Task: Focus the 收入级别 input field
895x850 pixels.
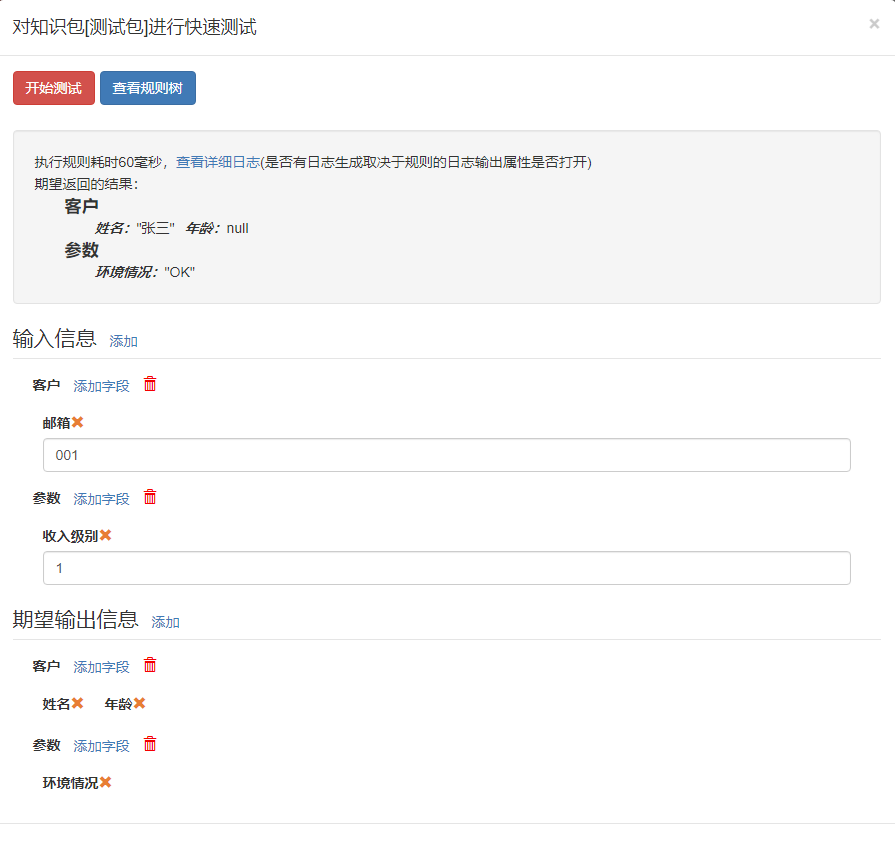Action: pyautogui.click(x=447, y=568)
